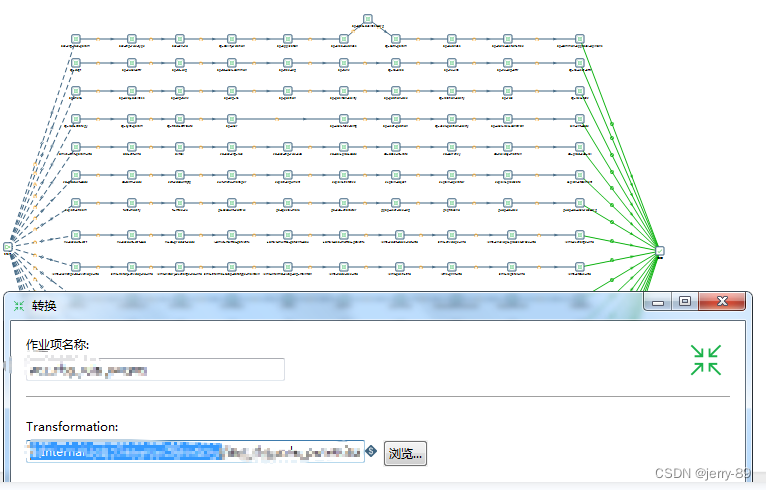Click the variable insert diamond icon beside Transformation field

click(x=371, y=451)
